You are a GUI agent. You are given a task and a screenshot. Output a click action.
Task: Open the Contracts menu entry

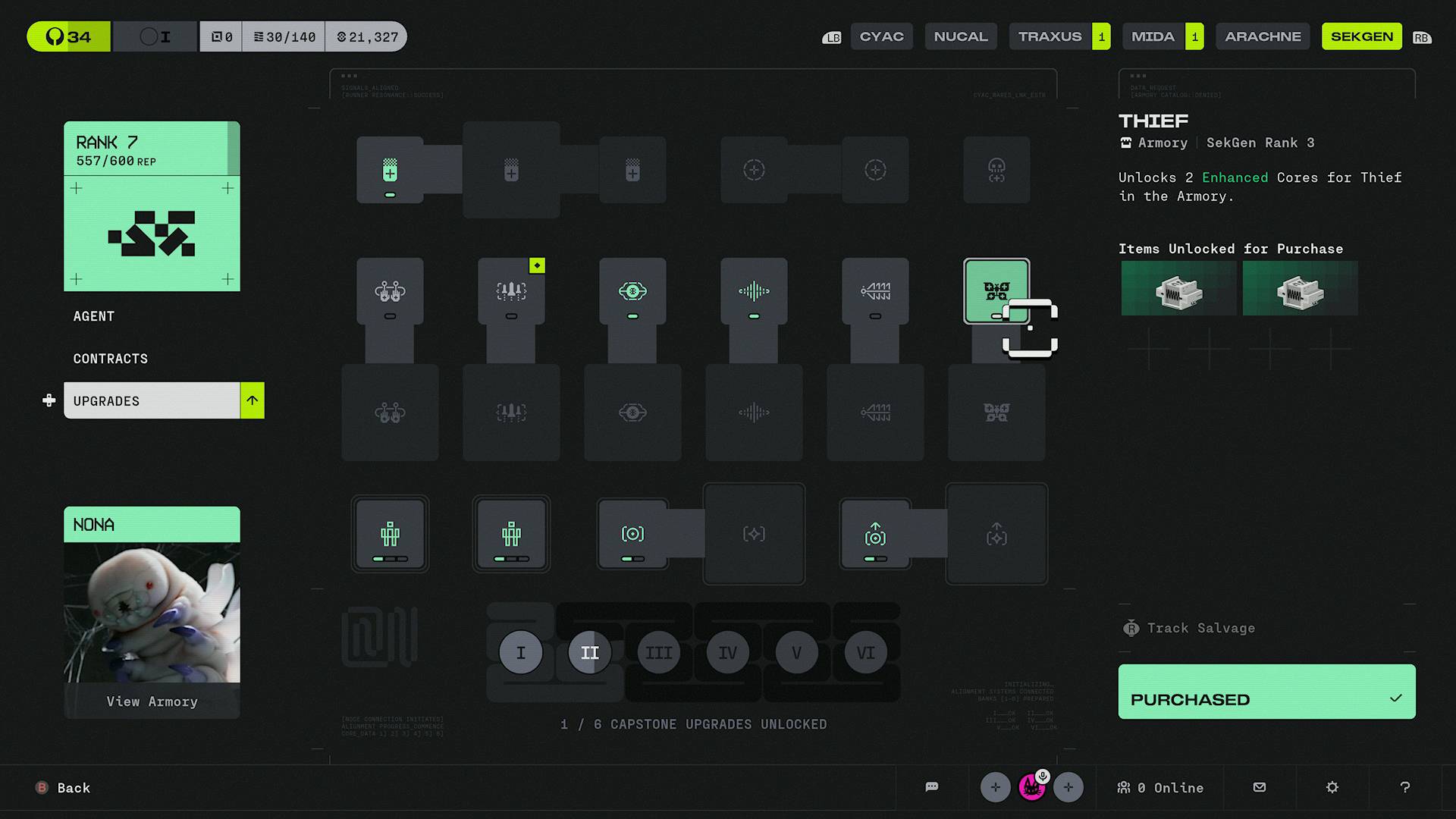tap(111, 359)
